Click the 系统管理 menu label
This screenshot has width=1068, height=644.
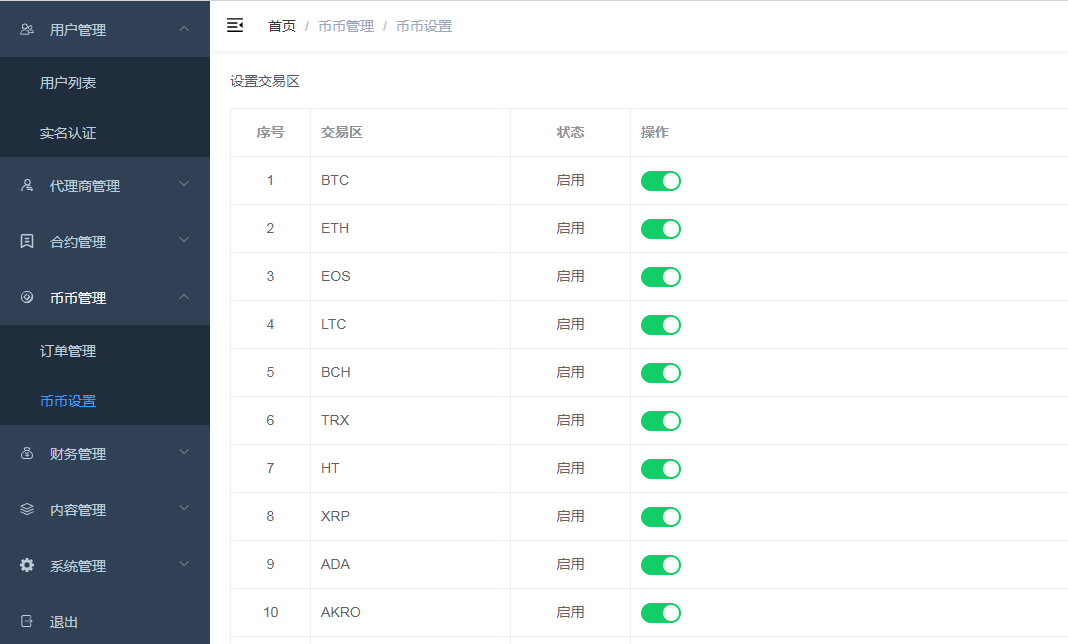click(78, 566)
